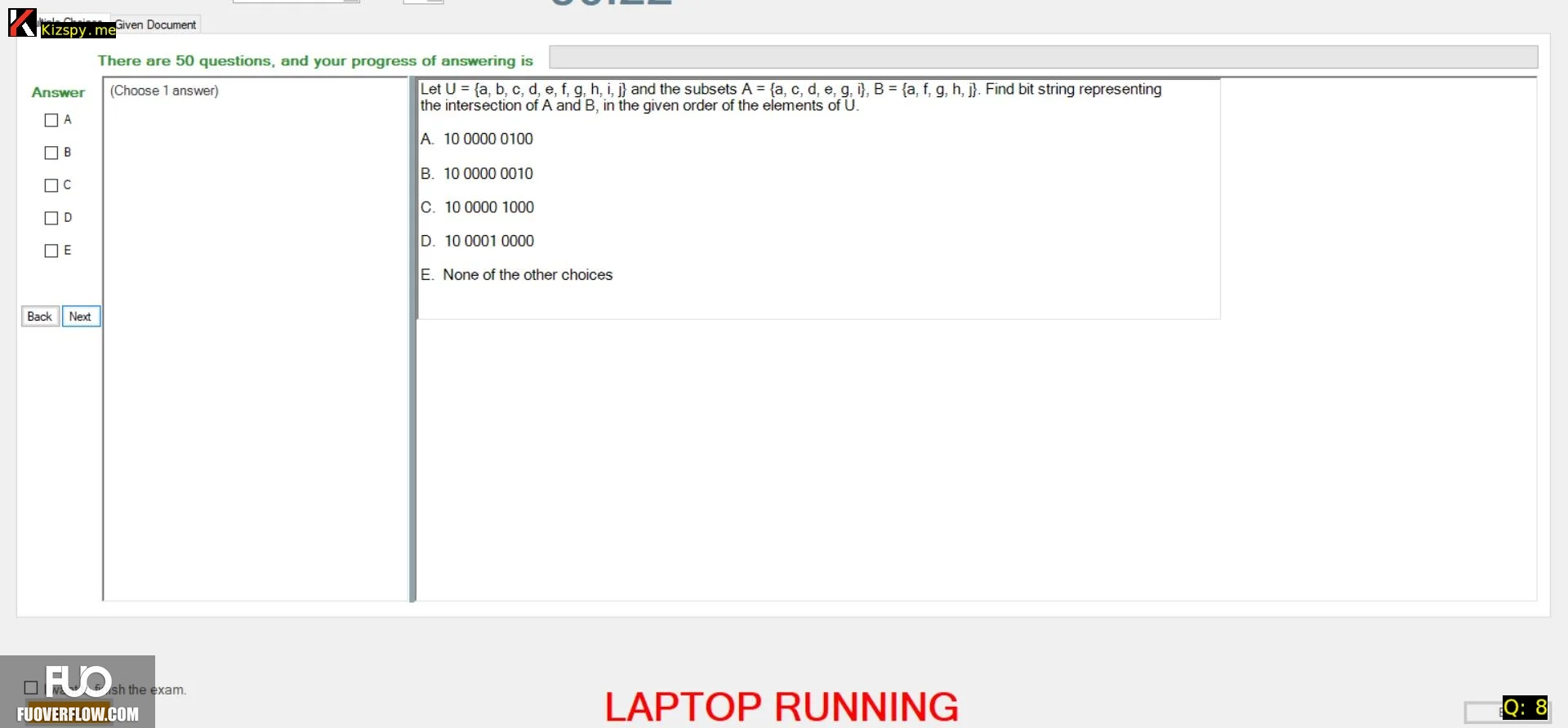Check answer box D
The height and width of the screenshot is (728, 1568).
tap(51, 219)
